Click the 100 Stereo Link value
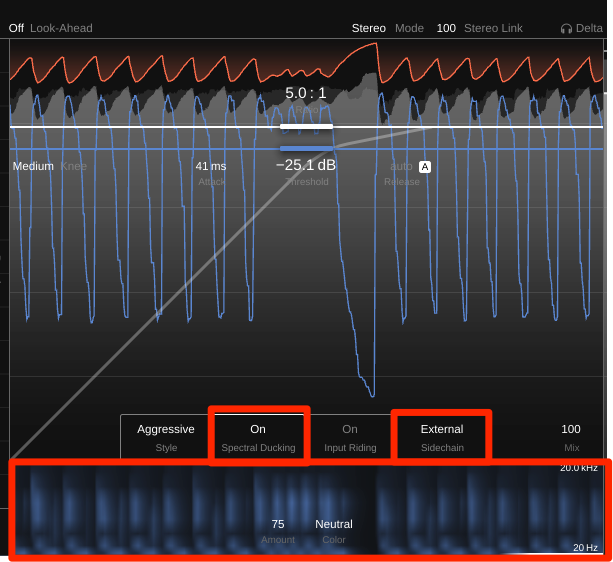The width and height of the screenshot is (613, 562). 446,28
